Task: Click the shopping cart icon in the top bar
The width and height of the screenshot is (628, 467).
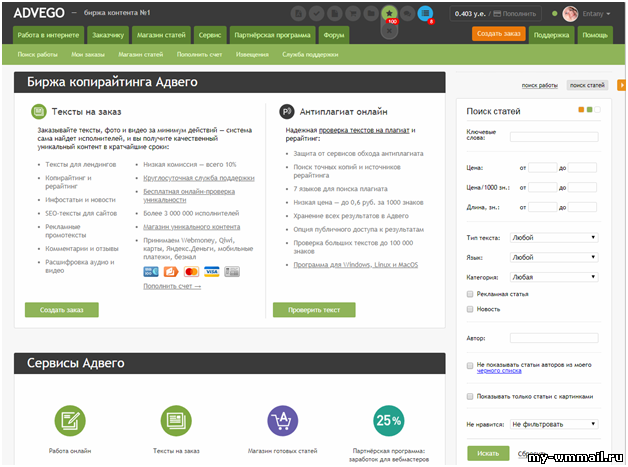Action: tap(353, 14)
